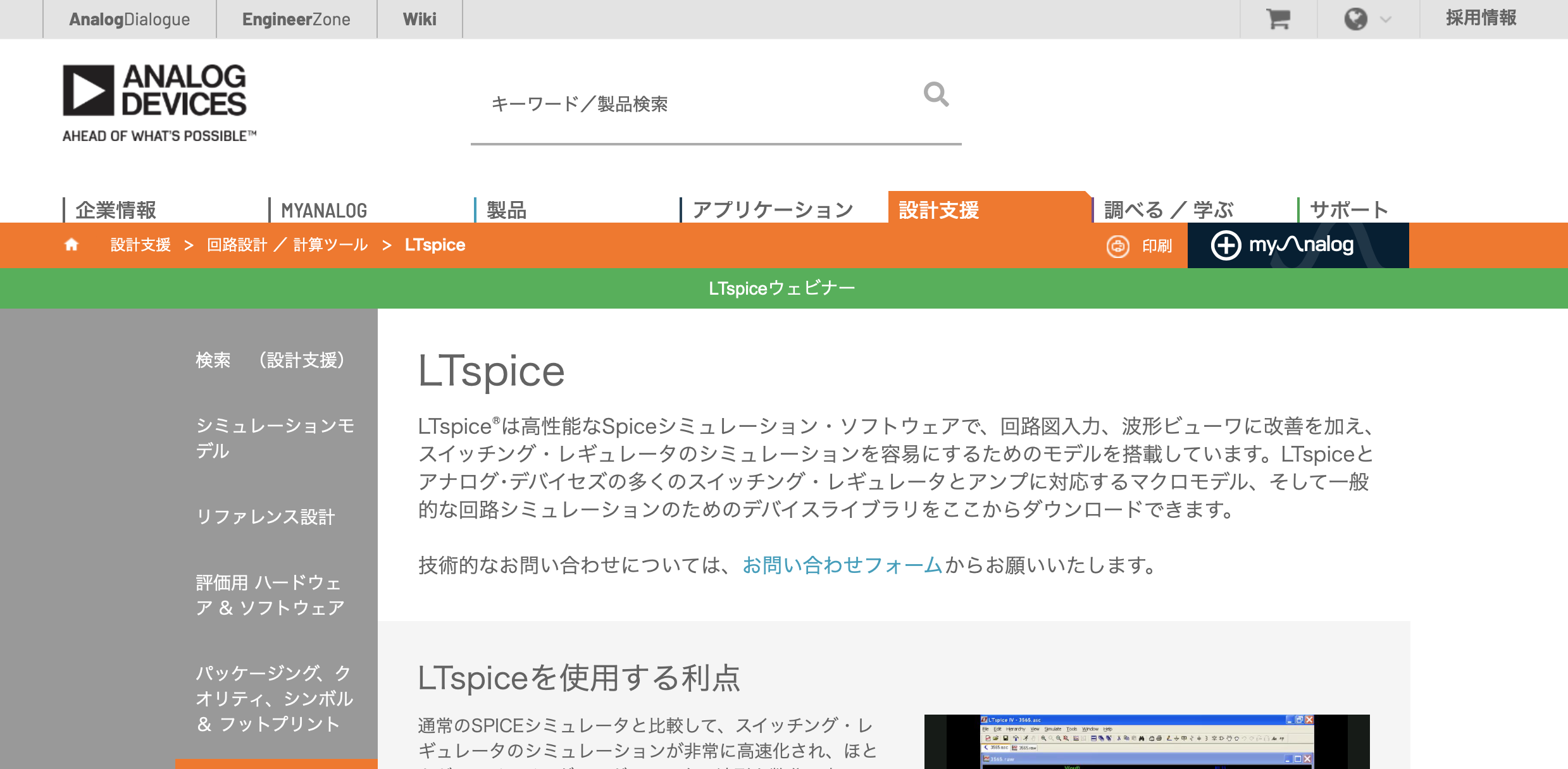Click the print 印刷 icon

point(1117,246)
